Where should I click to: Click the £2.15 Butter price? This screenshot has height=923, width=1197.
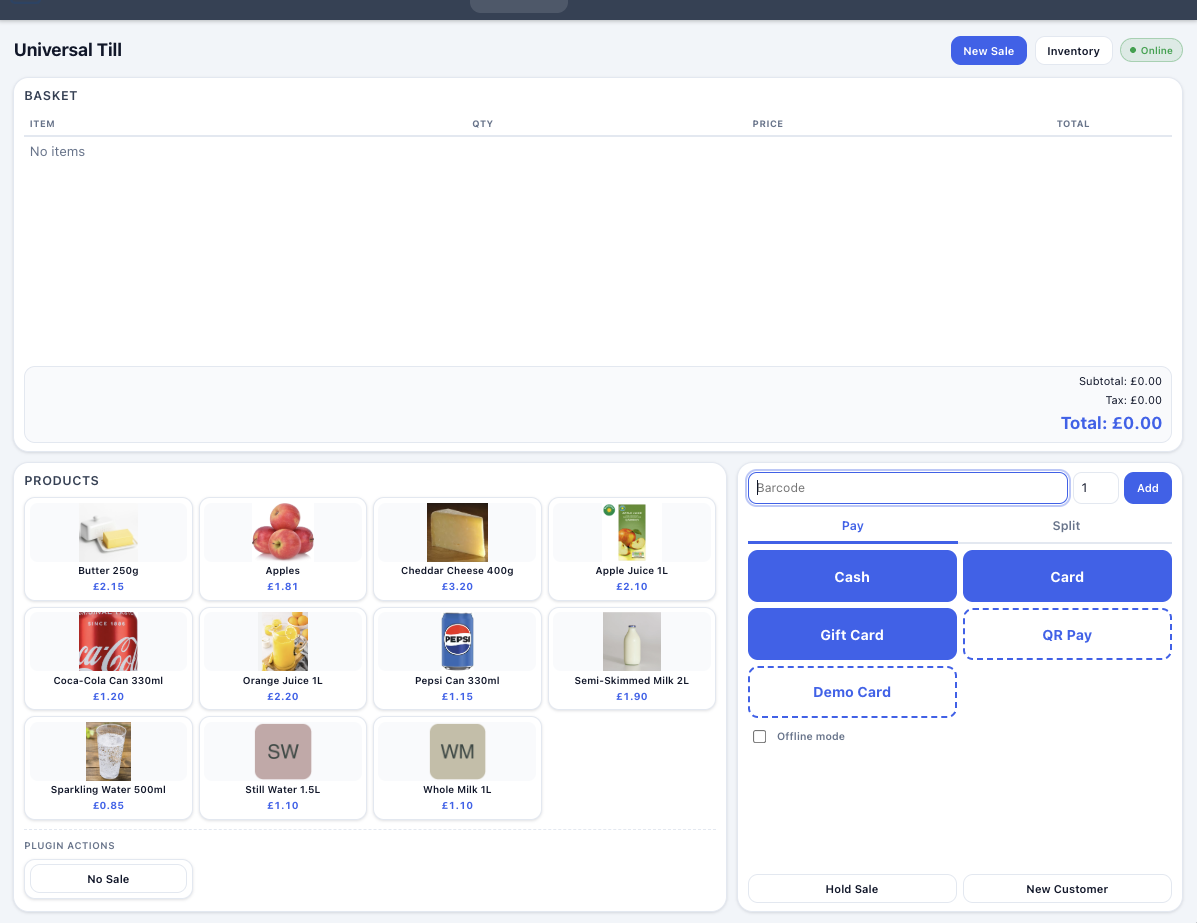click(108, 586)
